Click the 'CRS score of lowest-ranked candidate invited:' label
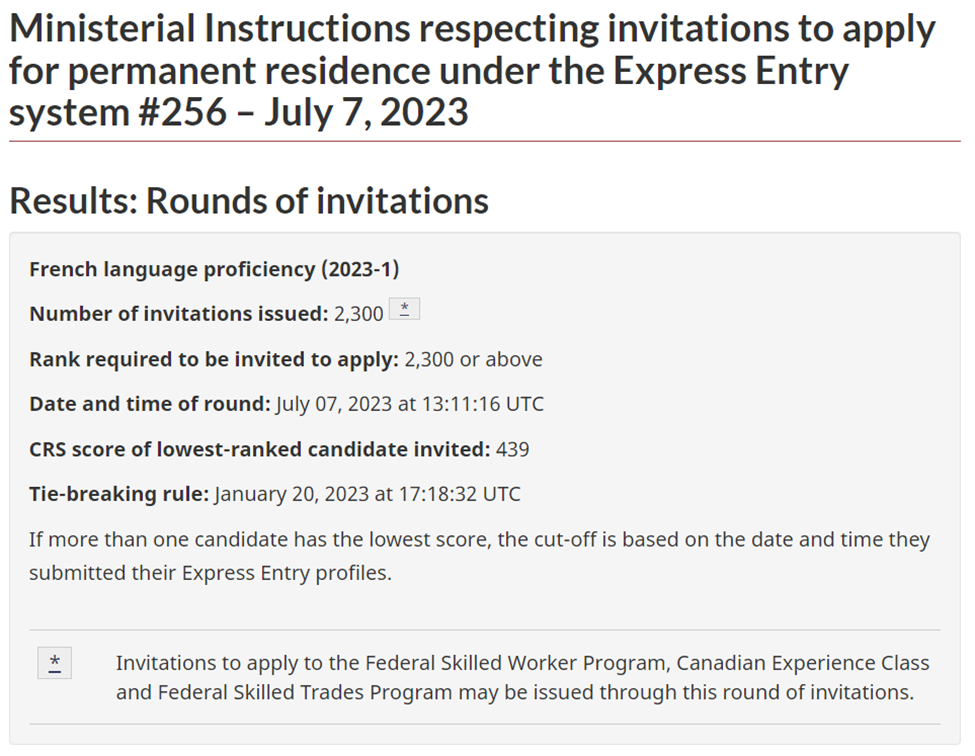Screen dimensions: 975x756 click(x=260, y=449)
